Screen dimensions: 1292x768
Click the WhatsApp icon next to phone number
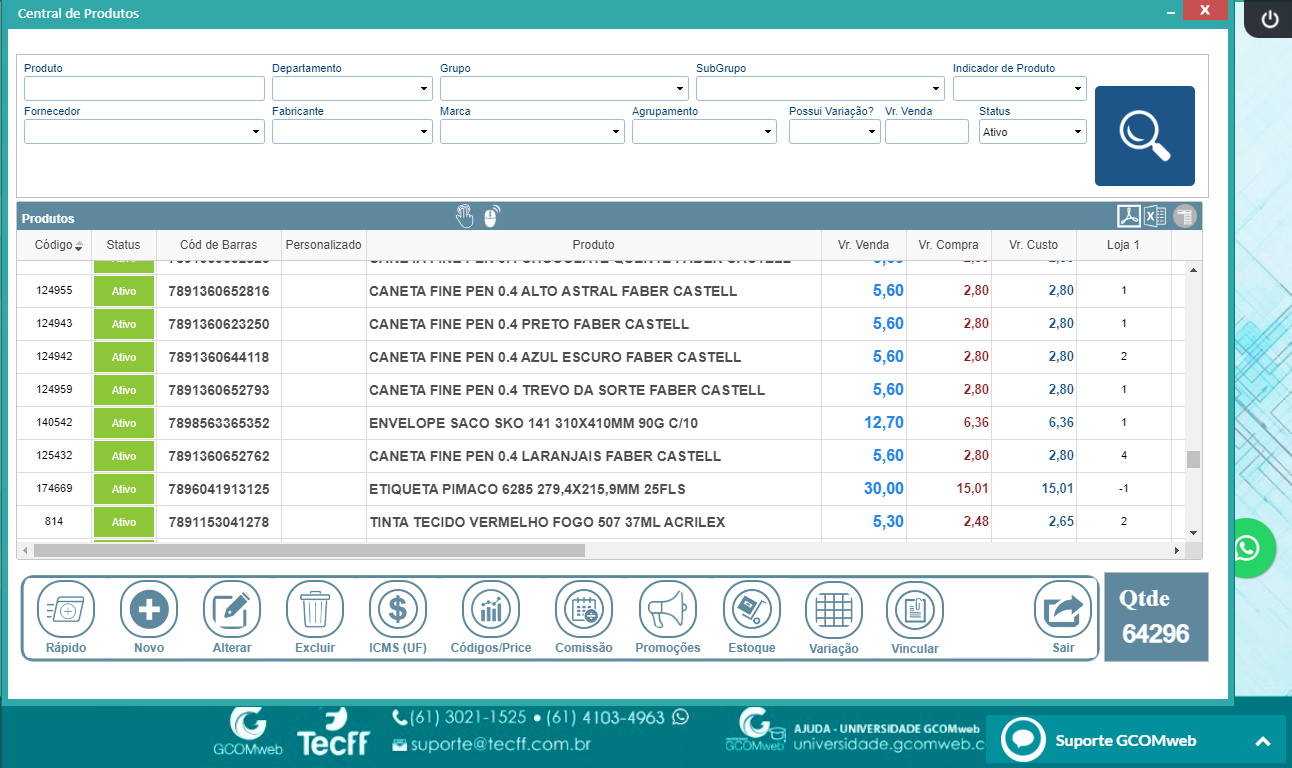click(x=681, y=717)
